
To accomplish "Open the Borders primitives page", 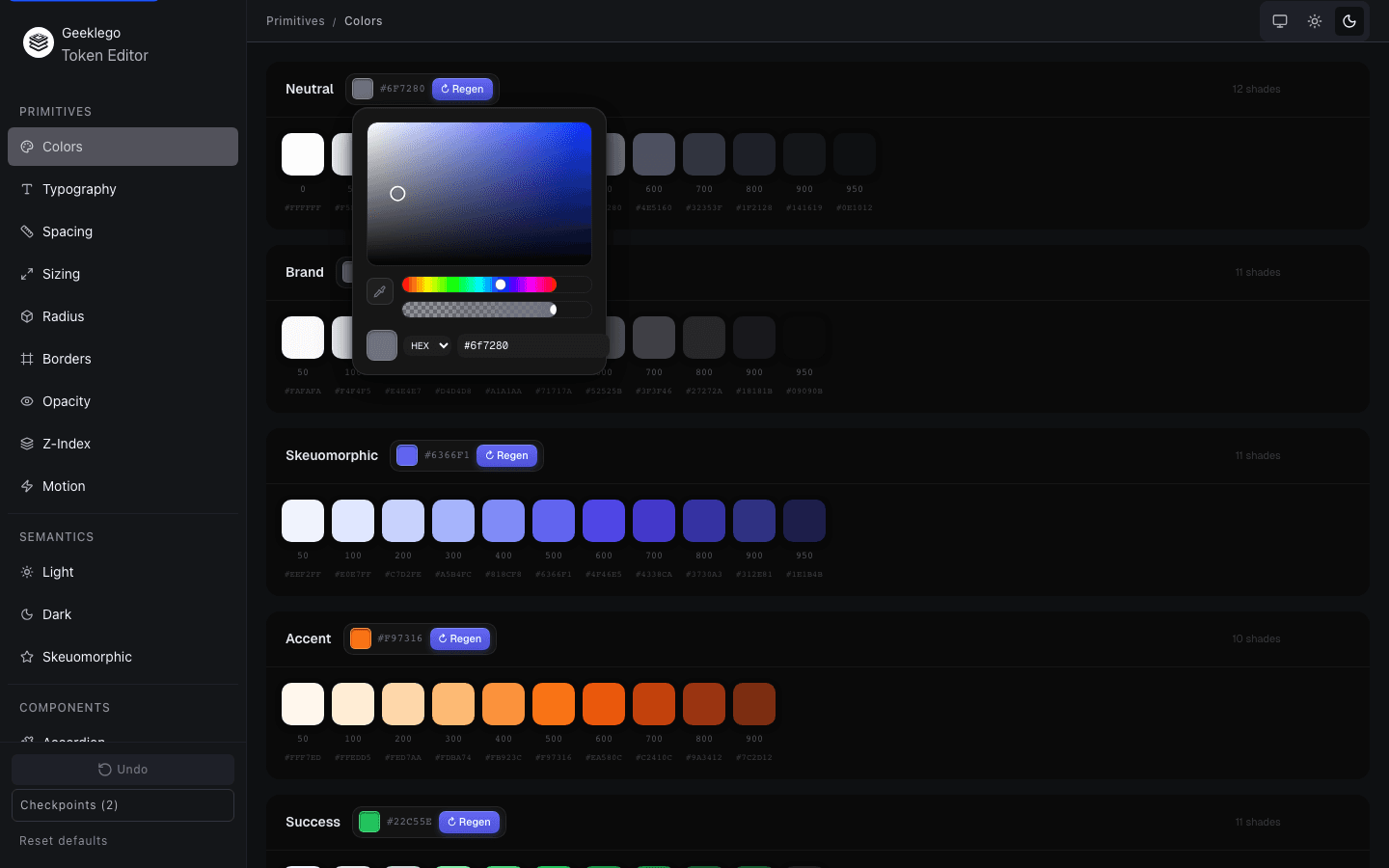I will click(123, 359).
